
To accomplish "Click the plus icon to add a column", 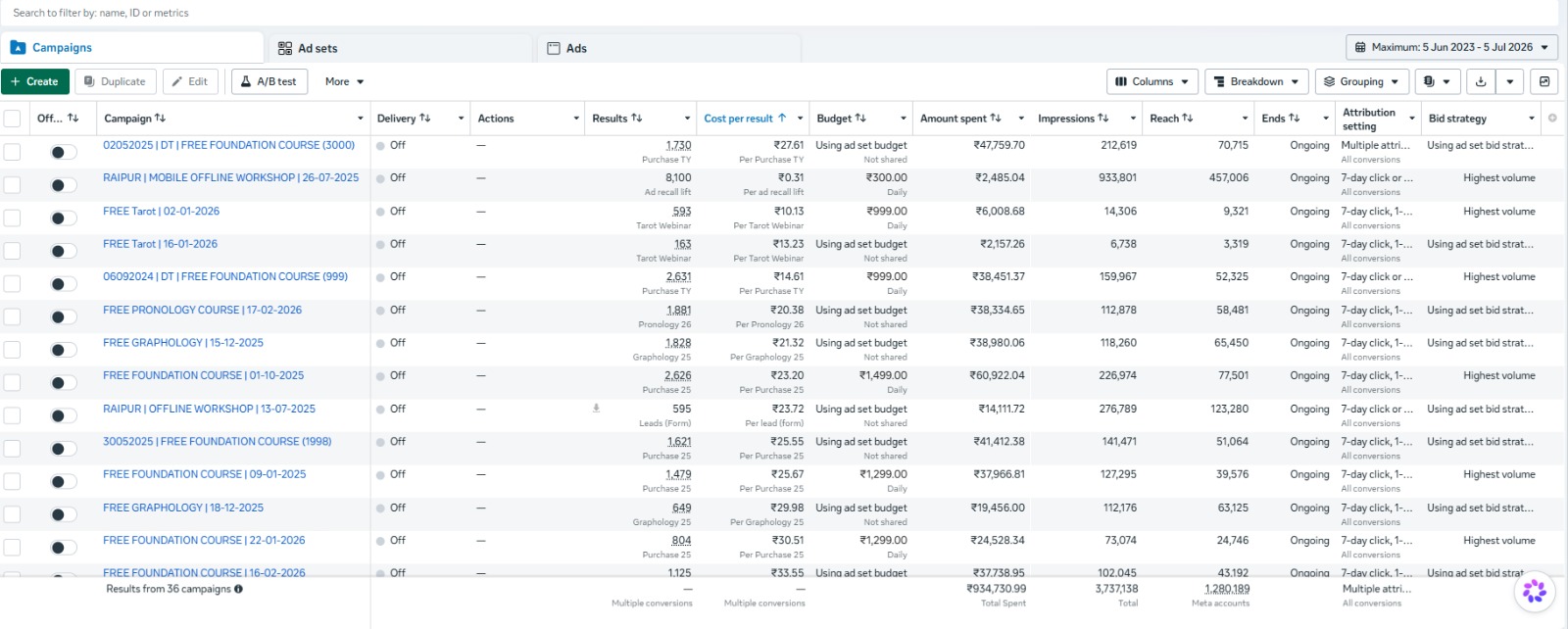I will pos(1552,119).
